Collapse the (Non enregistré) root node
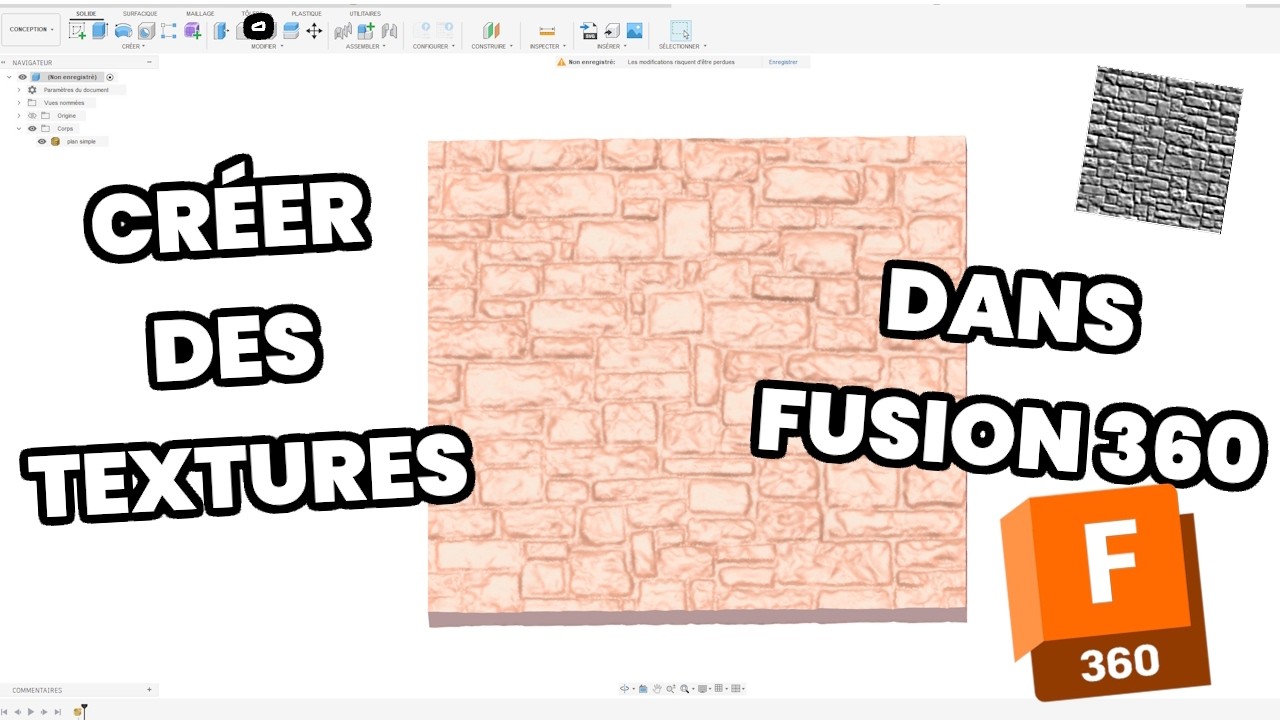The height and width of the screenshot is (720, 1280). (x=9, y=77)
